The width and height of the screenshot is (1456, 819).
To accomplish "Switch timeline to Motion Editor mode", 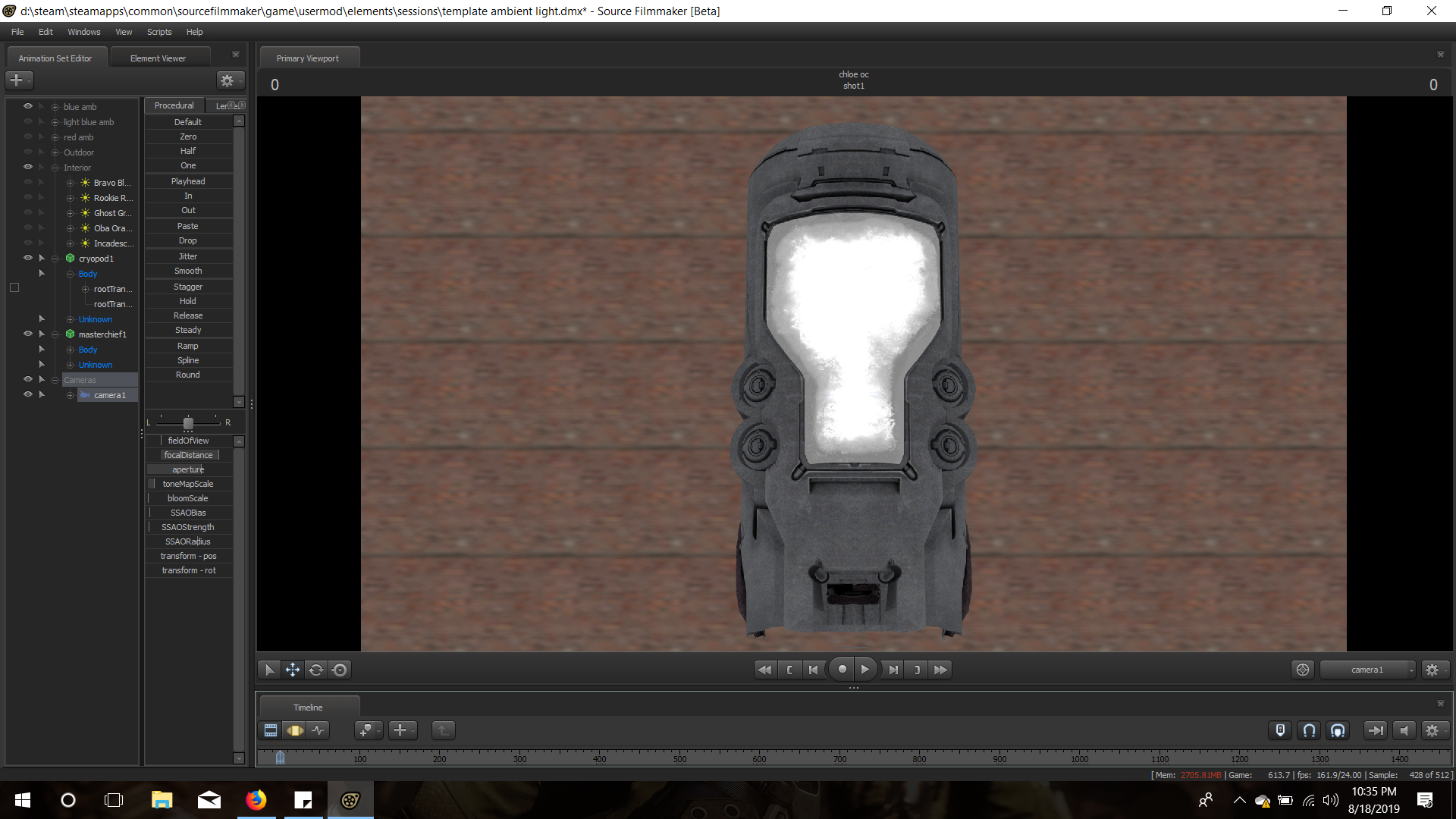I will point(294,730).
